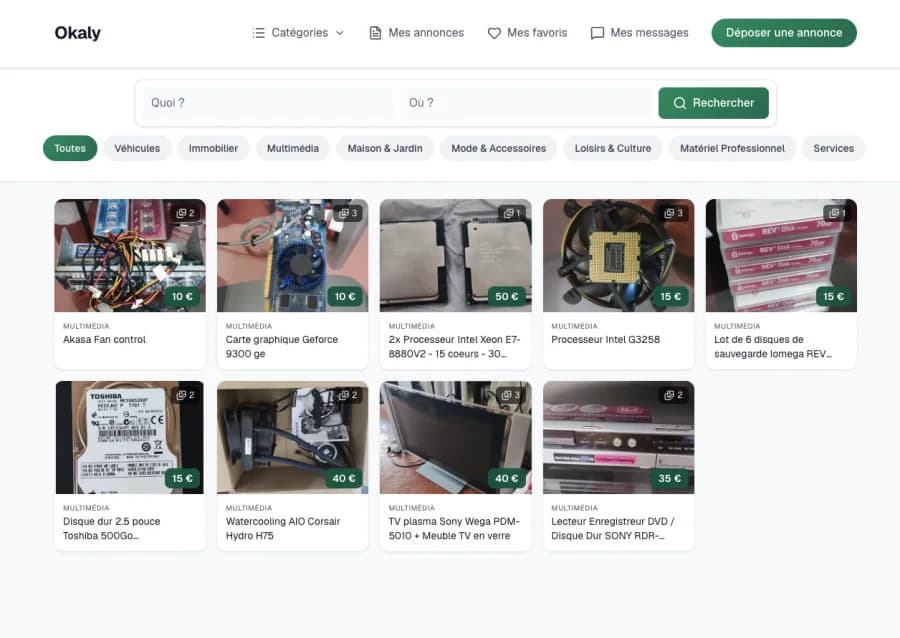
Task: Open the Corsair Hydro H75 photo
Action: 293,437
